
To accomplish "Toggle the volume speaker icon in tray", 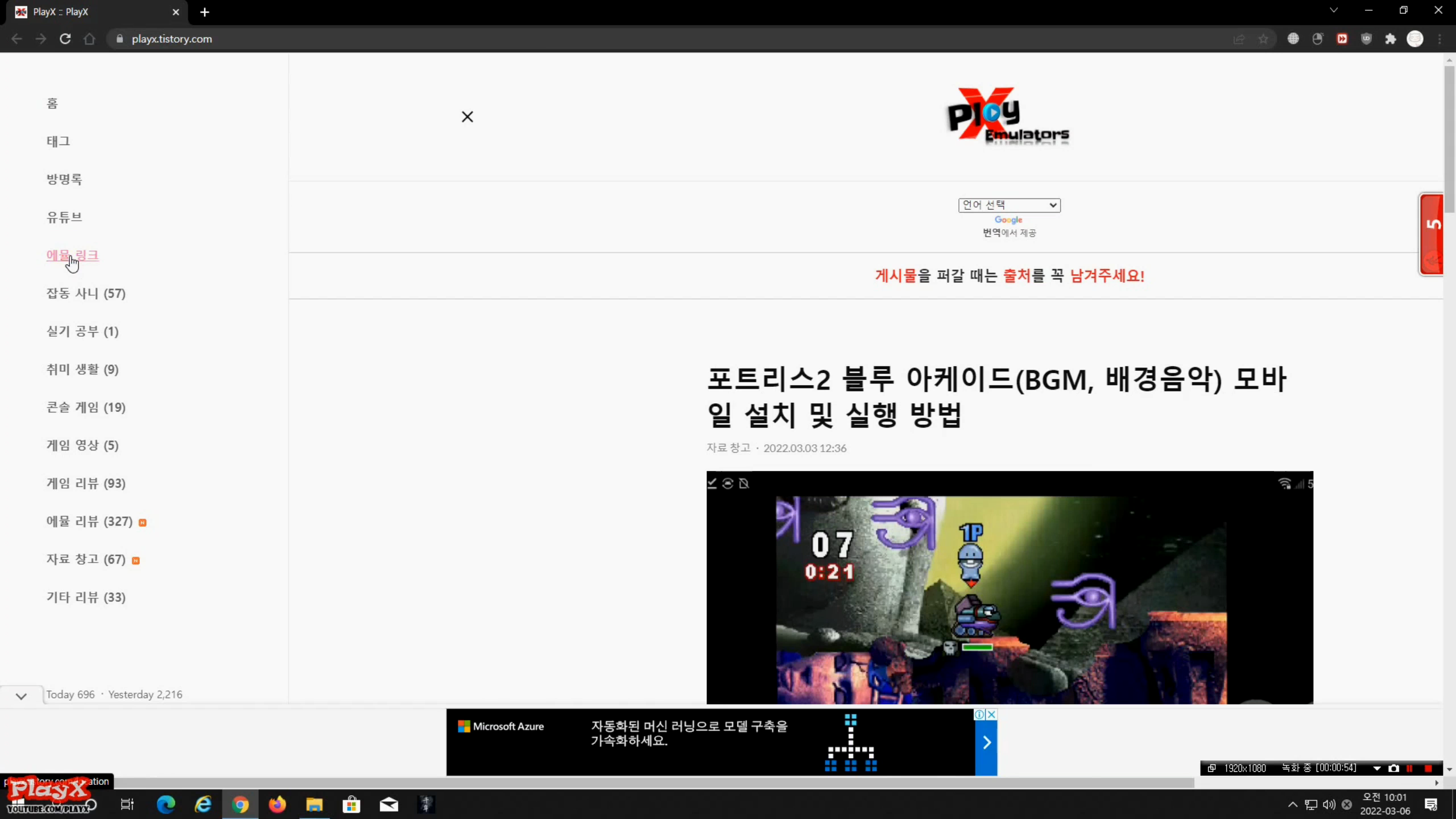I will [x=1329, y=804].
